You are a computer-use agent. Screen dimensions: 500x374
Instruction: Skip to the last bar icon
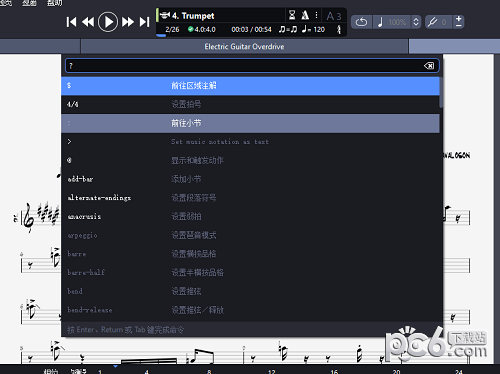[x=144, y=22]
